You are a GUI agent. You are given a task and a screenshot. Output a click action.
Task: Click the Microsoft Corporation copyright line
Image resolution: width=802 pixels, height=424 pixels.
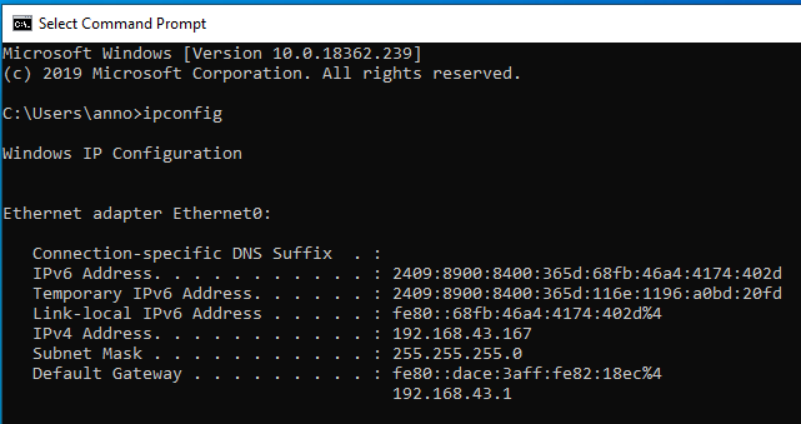point(262,73)
